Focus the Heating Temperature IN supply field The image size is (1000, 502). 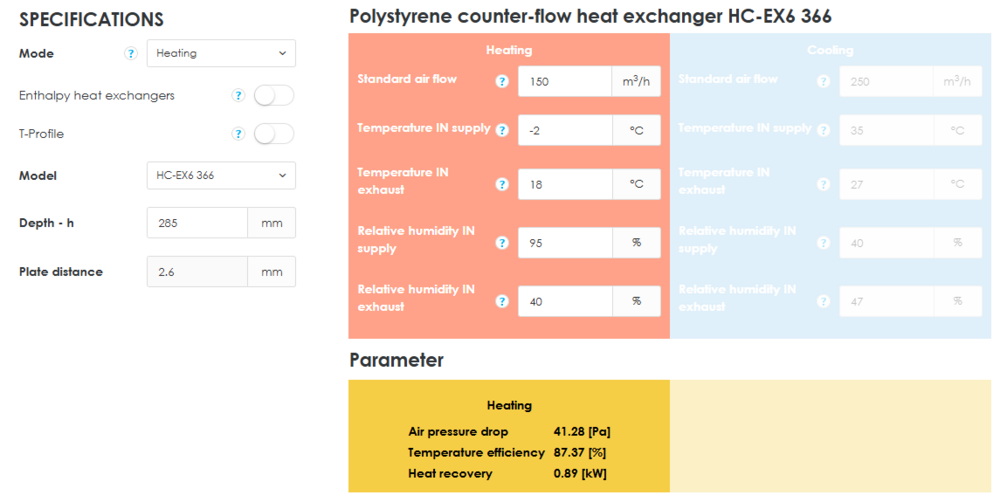(565, 131)
